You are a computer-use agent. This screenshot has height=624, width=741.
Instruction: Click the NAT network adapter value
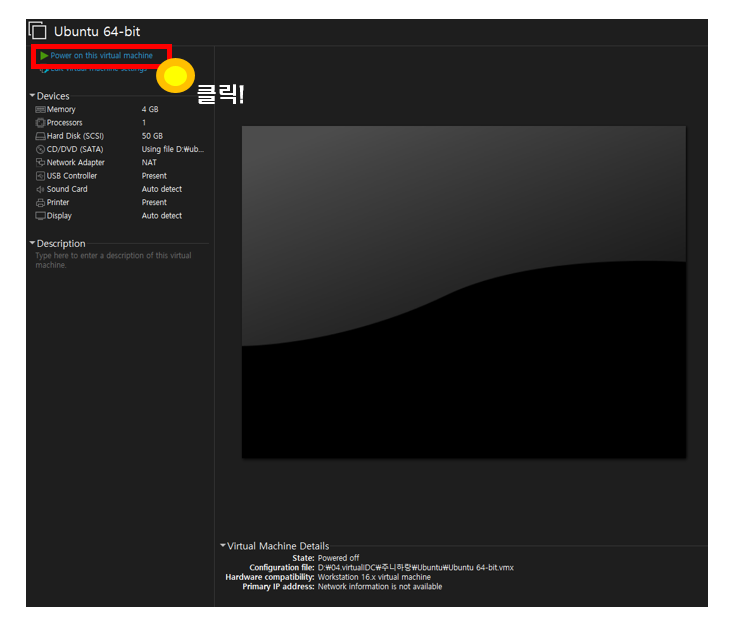(149, 163)
